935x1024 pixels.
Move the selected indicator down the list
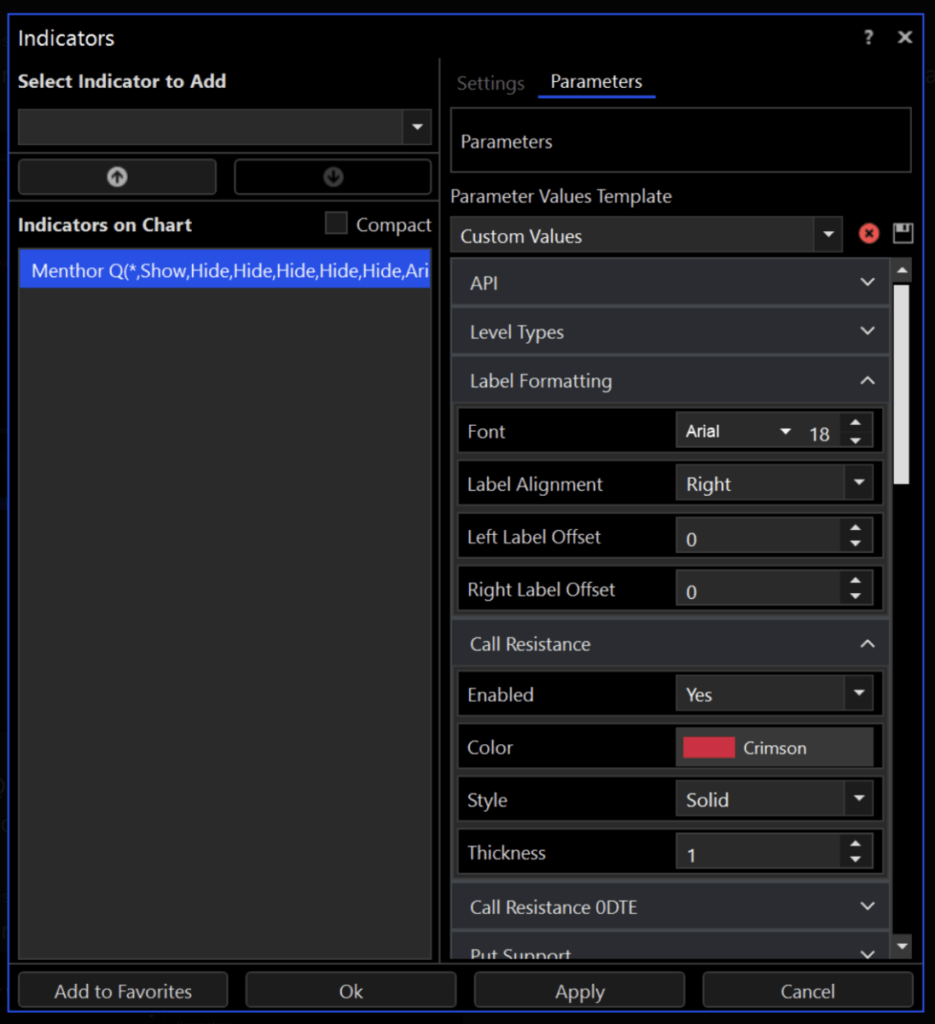tap(332, 177)
